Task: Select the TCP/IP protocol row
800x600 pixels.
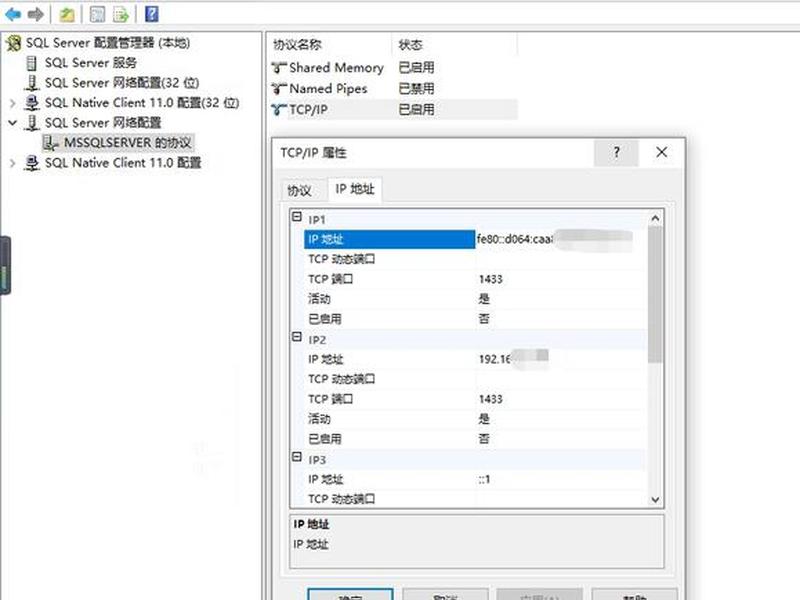Action: [393, 110]
